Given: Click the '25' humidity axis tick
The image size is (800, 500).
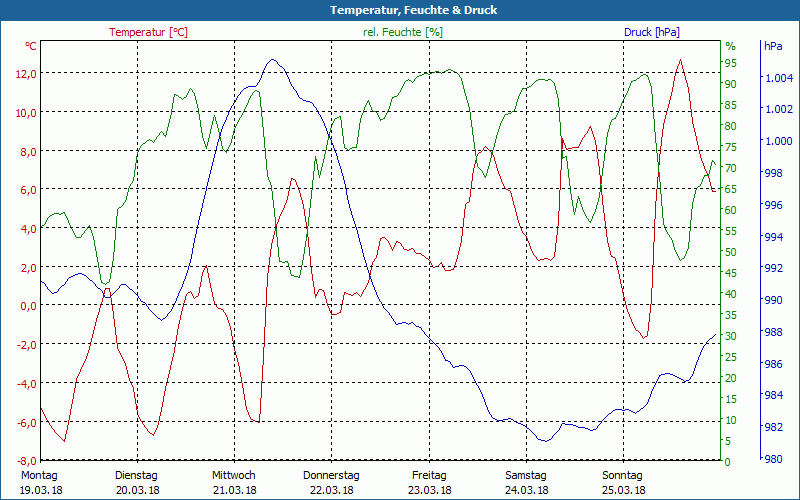Looking at the screenshot, I should pyautogui.click(x=731, y=357).
